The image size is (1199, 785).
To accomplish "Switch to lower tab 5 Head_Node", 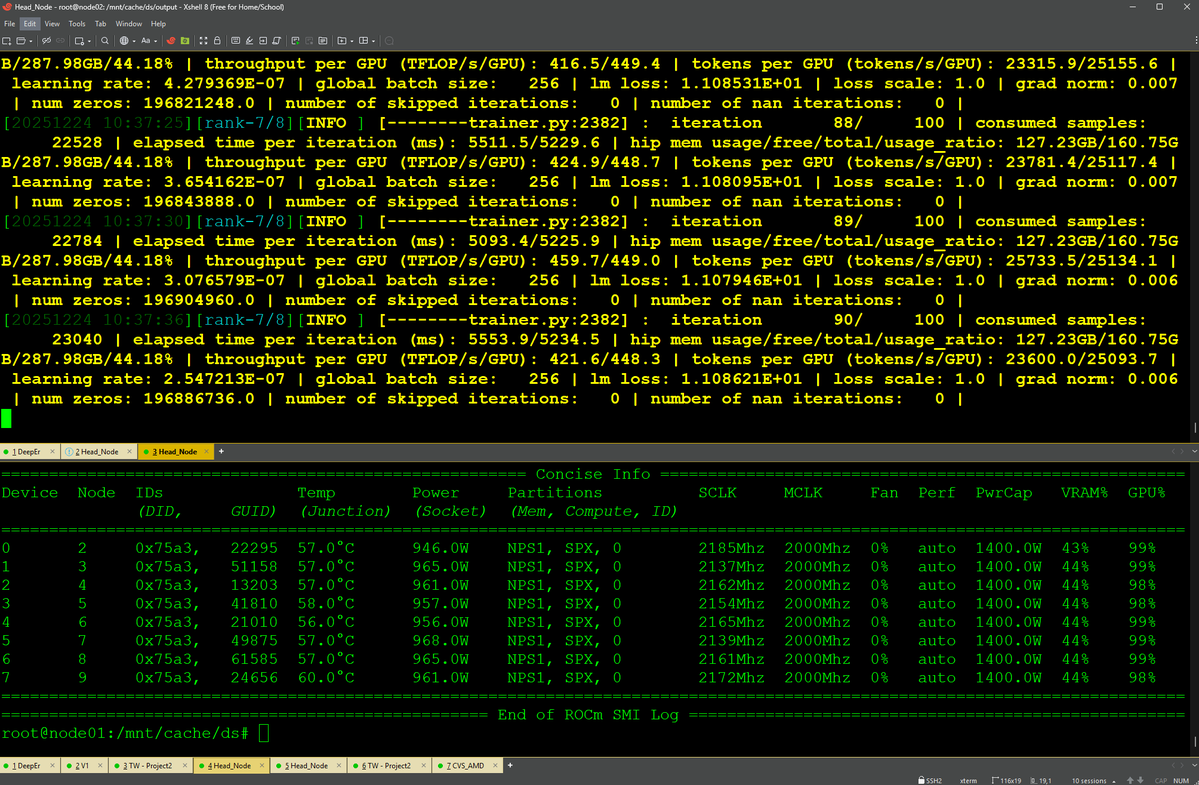I will 306,765.
